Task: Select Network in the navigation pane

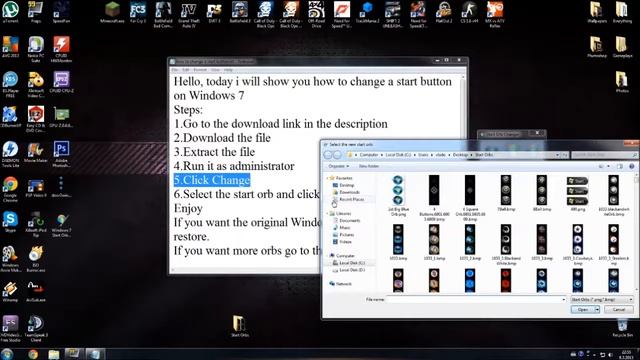Action: (x=340, y=284)
